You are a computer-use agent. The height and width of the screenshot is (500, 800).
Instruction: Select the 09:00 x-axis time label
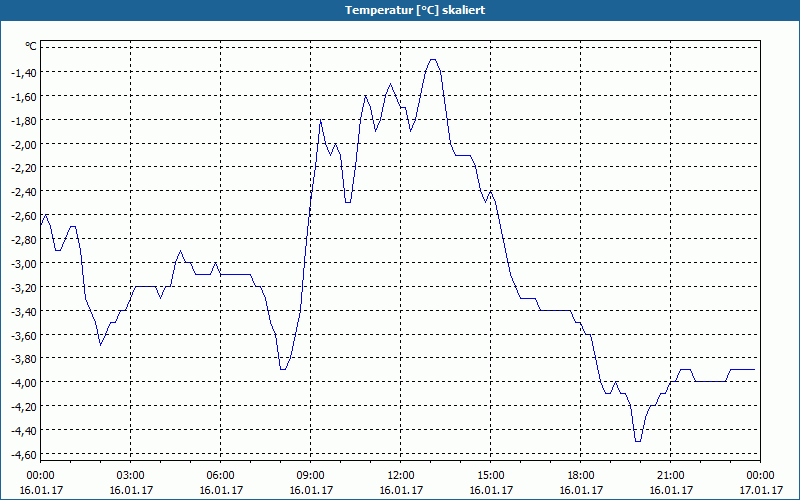[x=311, y=476]
